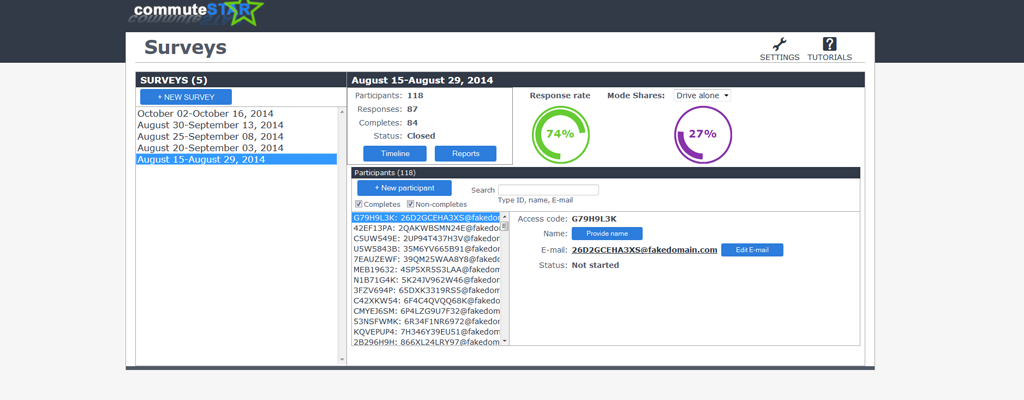The height and width of the screenshot is (400, 1024).
Task: Focus the participant Search field
Action: point(548,190)
